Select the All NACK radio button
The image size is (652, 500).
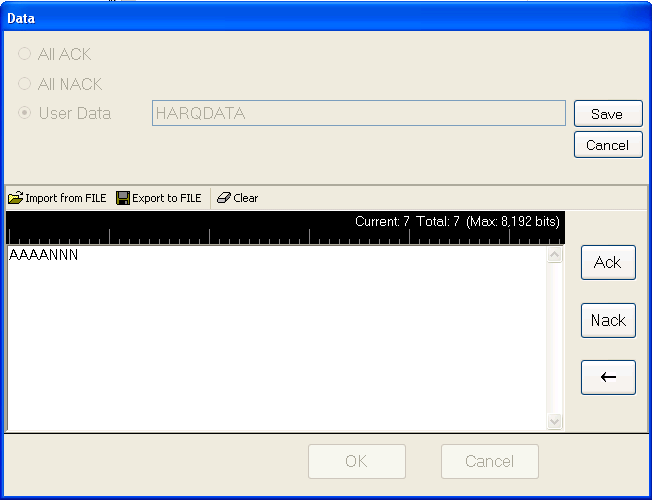point(25,84)
